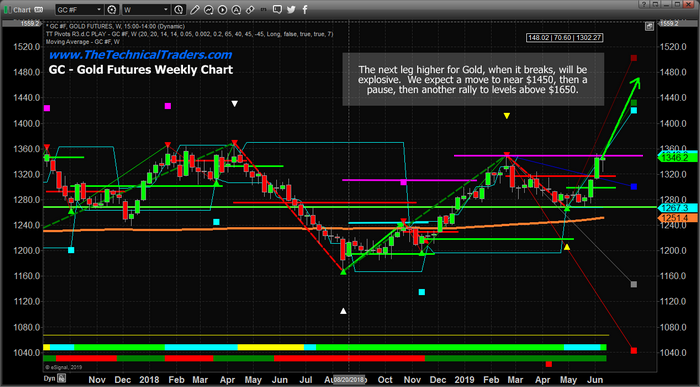Share chart via Facebook icon
This screenshot has height=387, width=700.
[305, 9]
